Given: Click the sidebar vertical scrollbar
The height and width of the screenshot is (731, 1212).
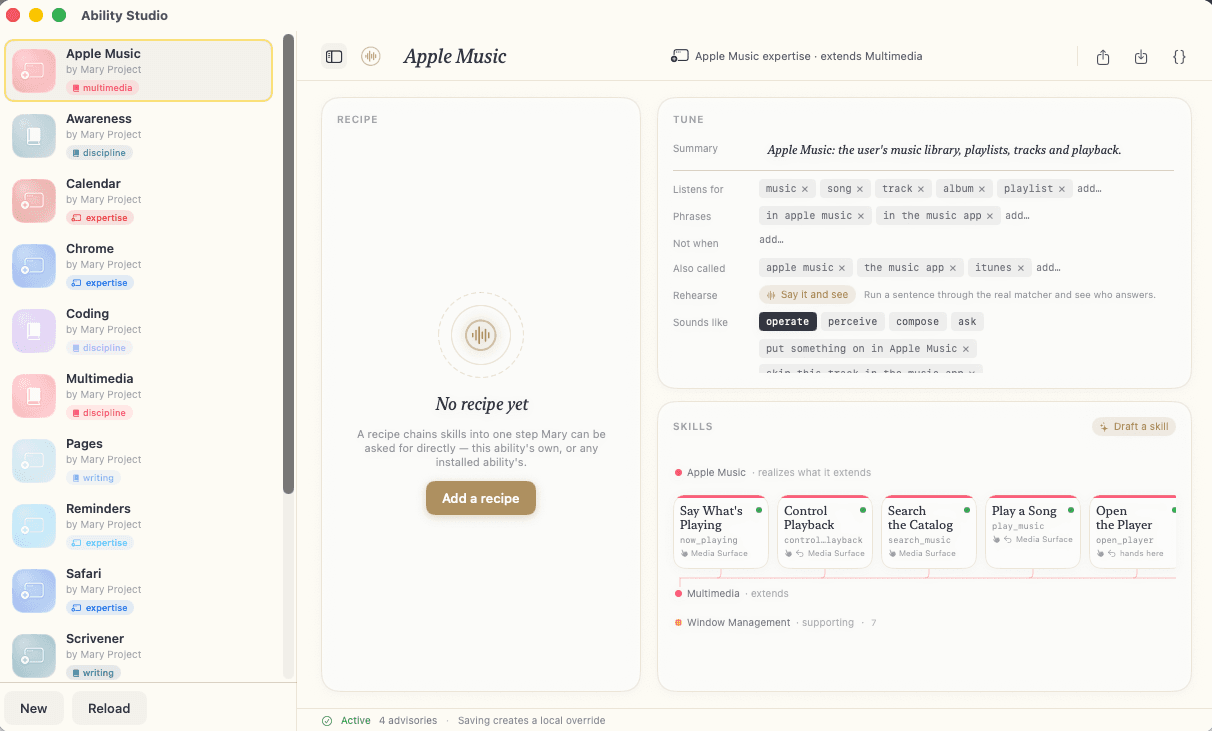Looking at the screenshot, I should [x=288, y=263].
